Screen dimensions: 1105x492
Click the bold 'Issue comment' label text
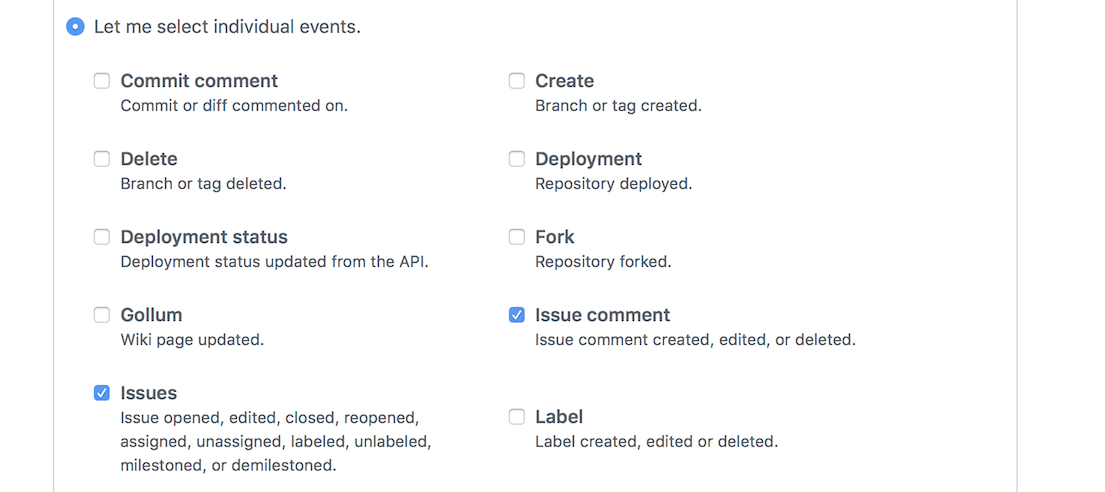pyautogui.click(x=603, y=315)
